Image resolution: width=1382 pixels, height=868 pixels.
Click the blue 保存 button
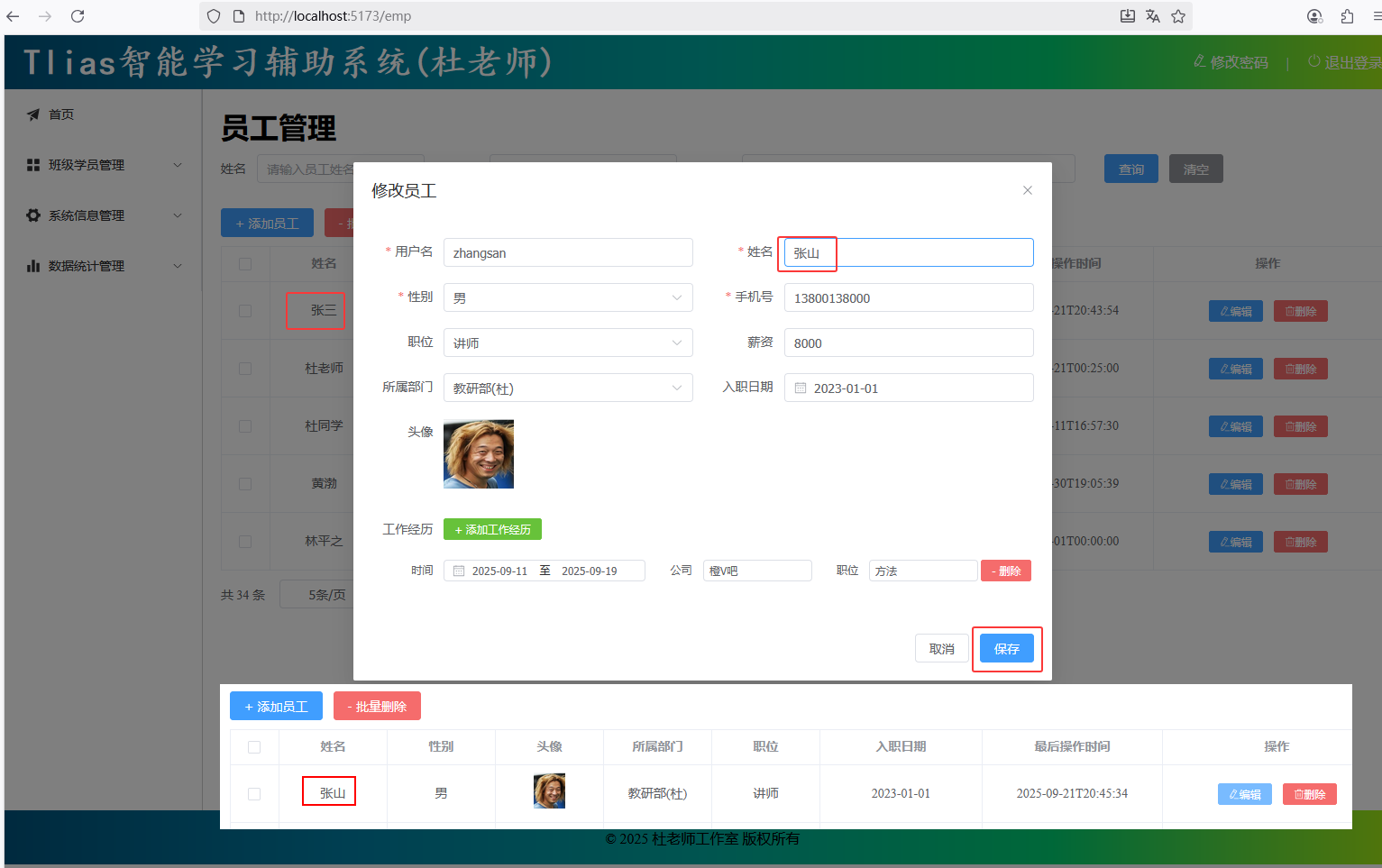(1006, 649)
